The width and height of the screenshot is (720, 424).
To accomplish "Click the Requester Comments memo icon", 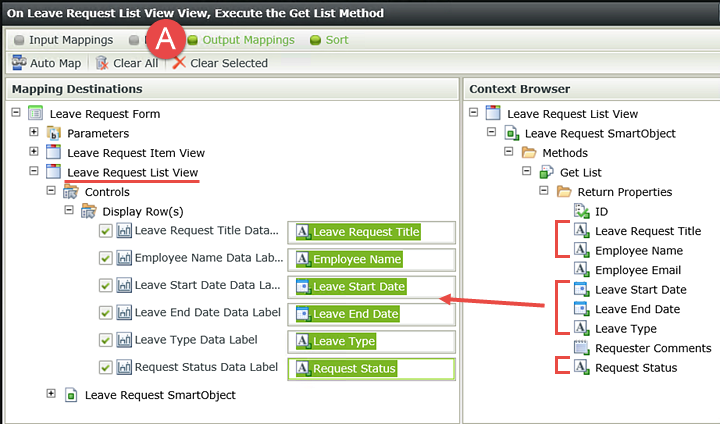I will [581, 348].
